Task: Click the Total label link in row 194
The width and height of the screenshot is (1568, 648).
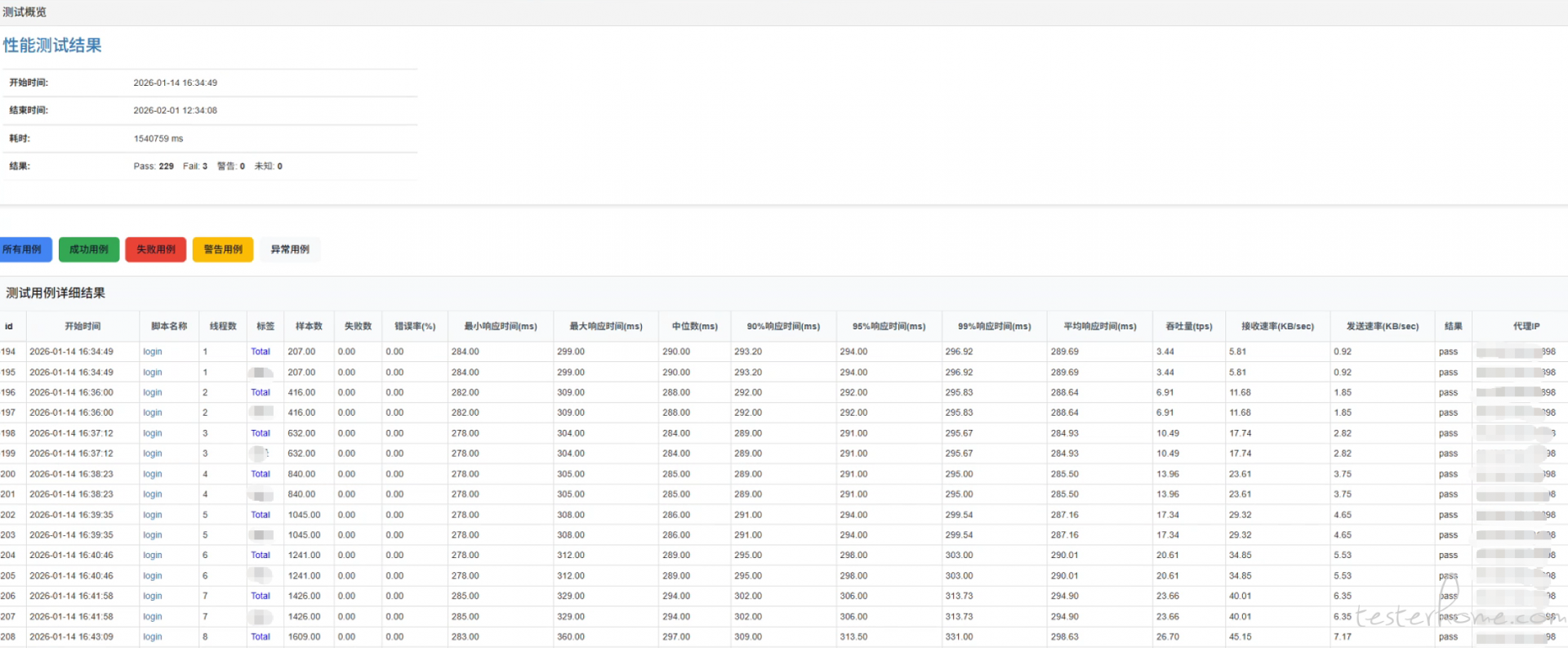Action: pos(261,351)
